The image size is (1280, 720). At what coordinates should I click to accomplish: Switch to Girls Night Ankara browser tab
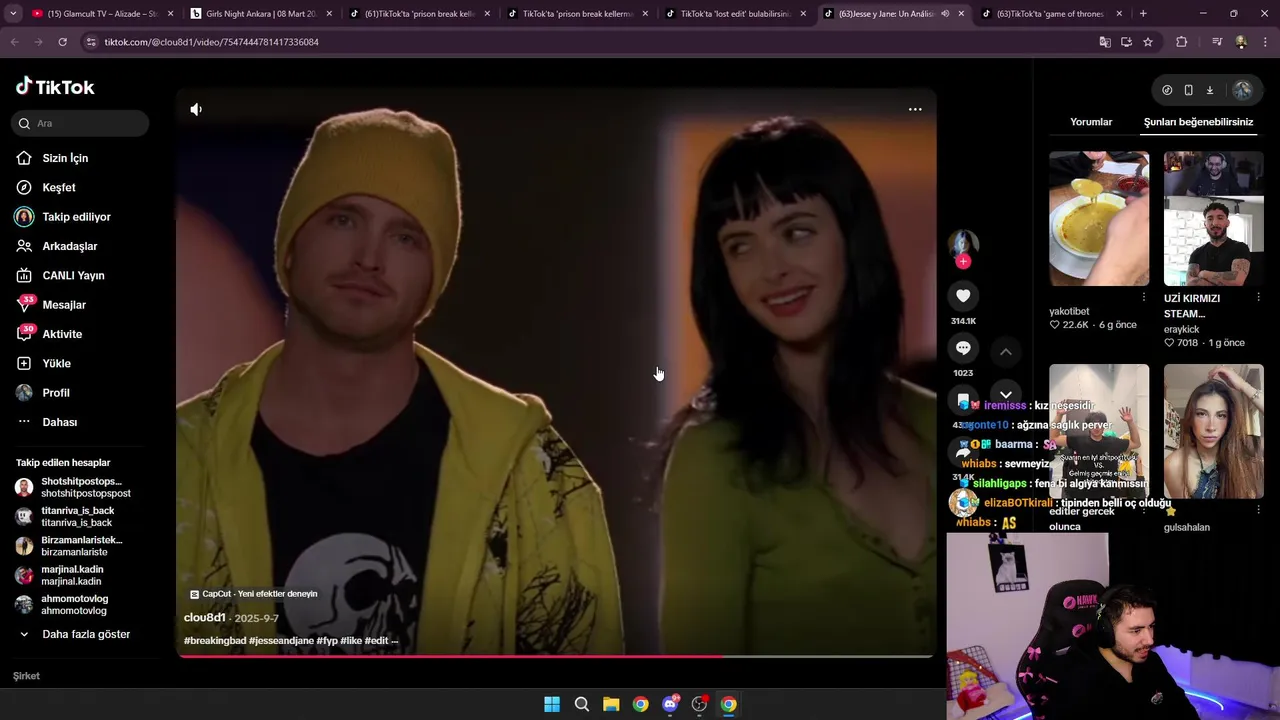tap(260, 14)
